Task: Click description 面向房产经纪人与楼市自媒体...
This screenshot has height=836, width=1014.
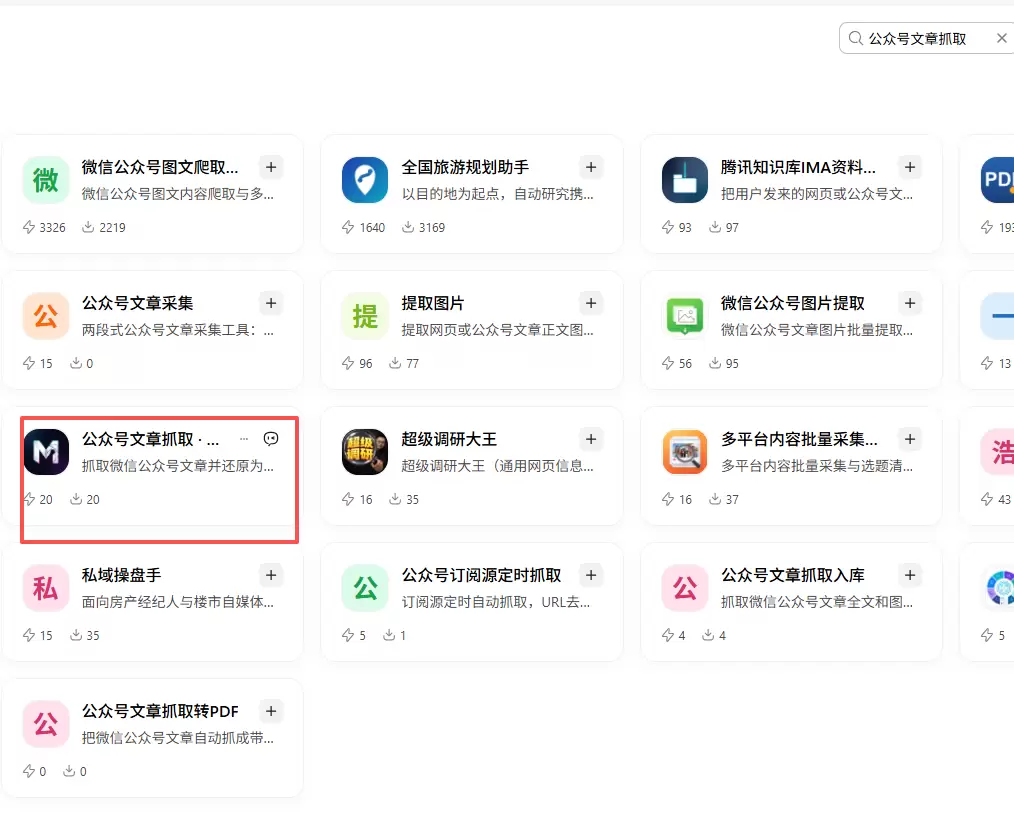Action: [x=178, y=603]
